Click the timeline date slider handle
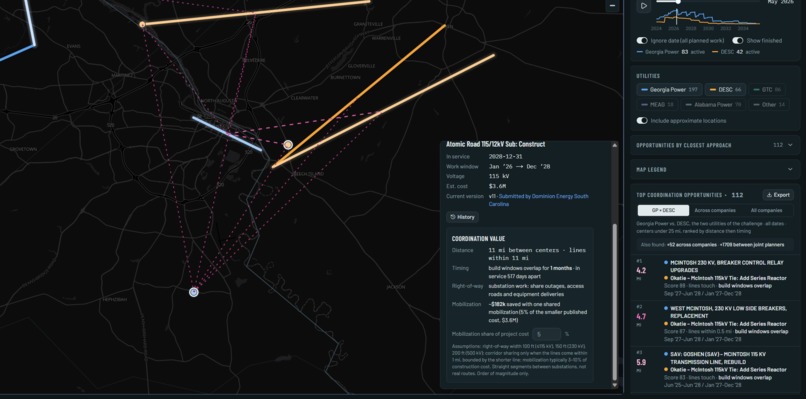806x399 pixels. click(x=678, y=2)
